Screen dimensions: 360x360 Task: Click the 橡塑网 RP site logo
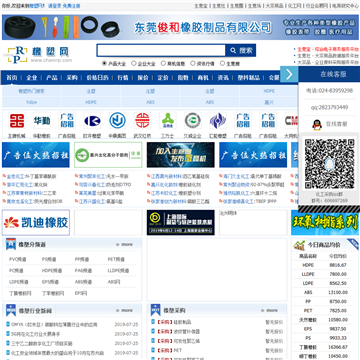(x=39, y=54)
